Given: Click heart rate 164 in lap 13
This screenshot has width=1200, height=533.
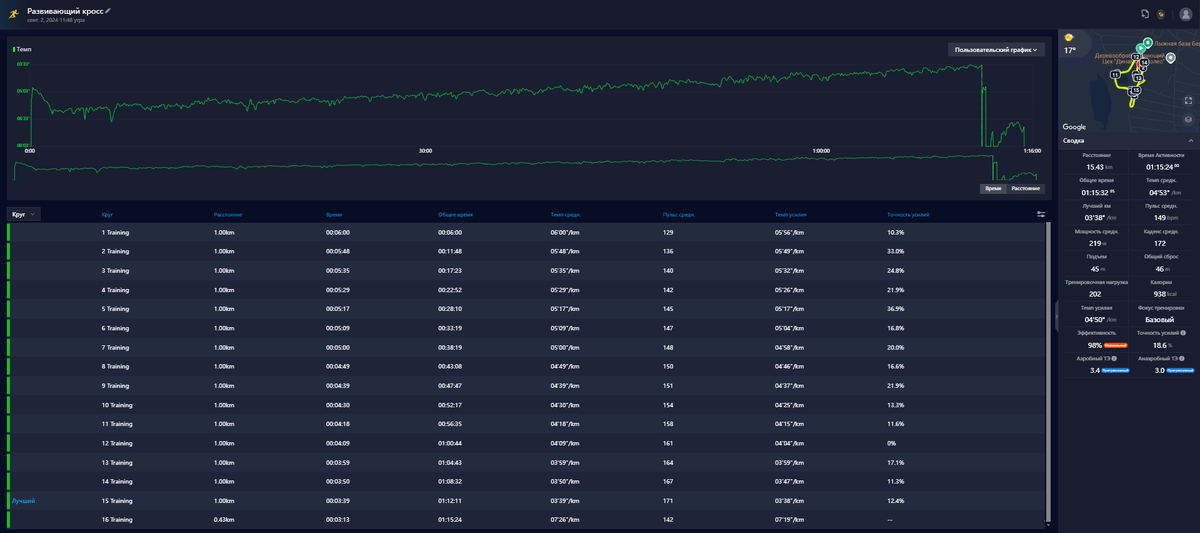Looking at the screenshot, I should 668,463.
